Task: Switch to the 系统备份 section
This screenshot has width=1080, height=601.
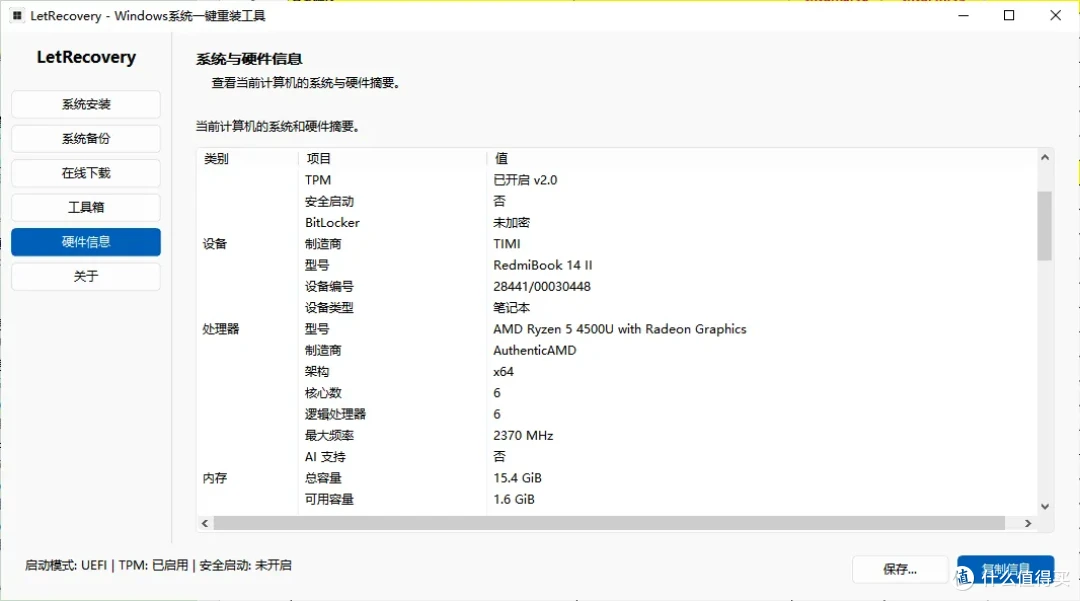Action: point(86,138)
